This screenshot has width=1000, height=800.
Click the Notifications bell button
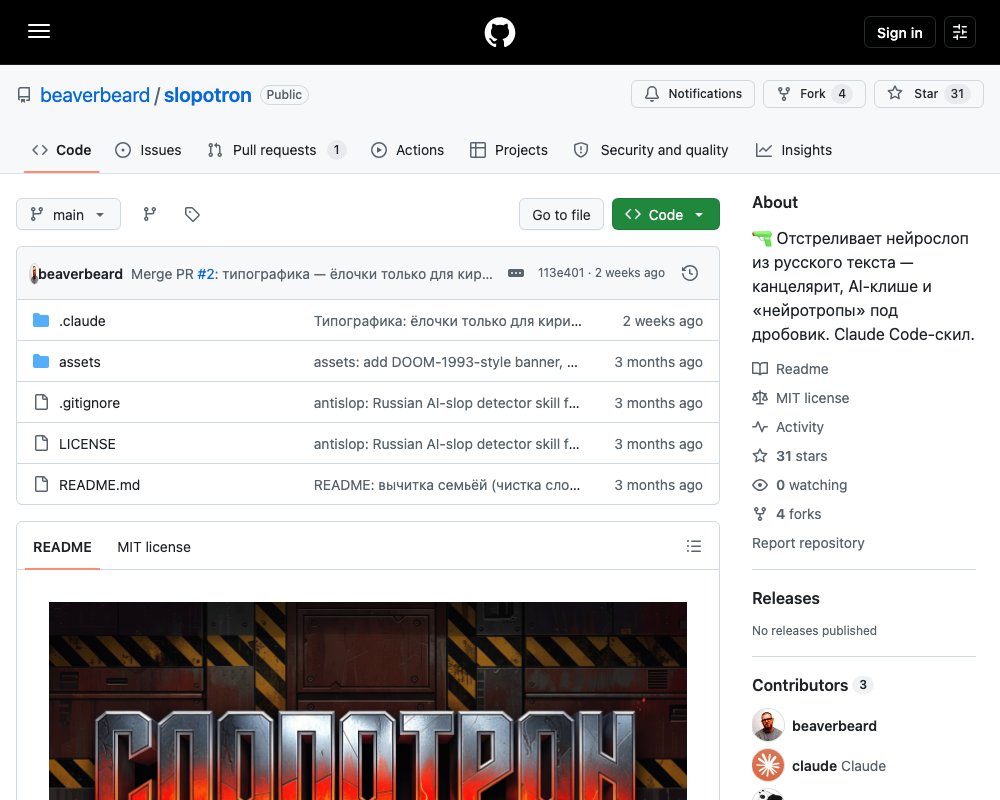point(693,94)
